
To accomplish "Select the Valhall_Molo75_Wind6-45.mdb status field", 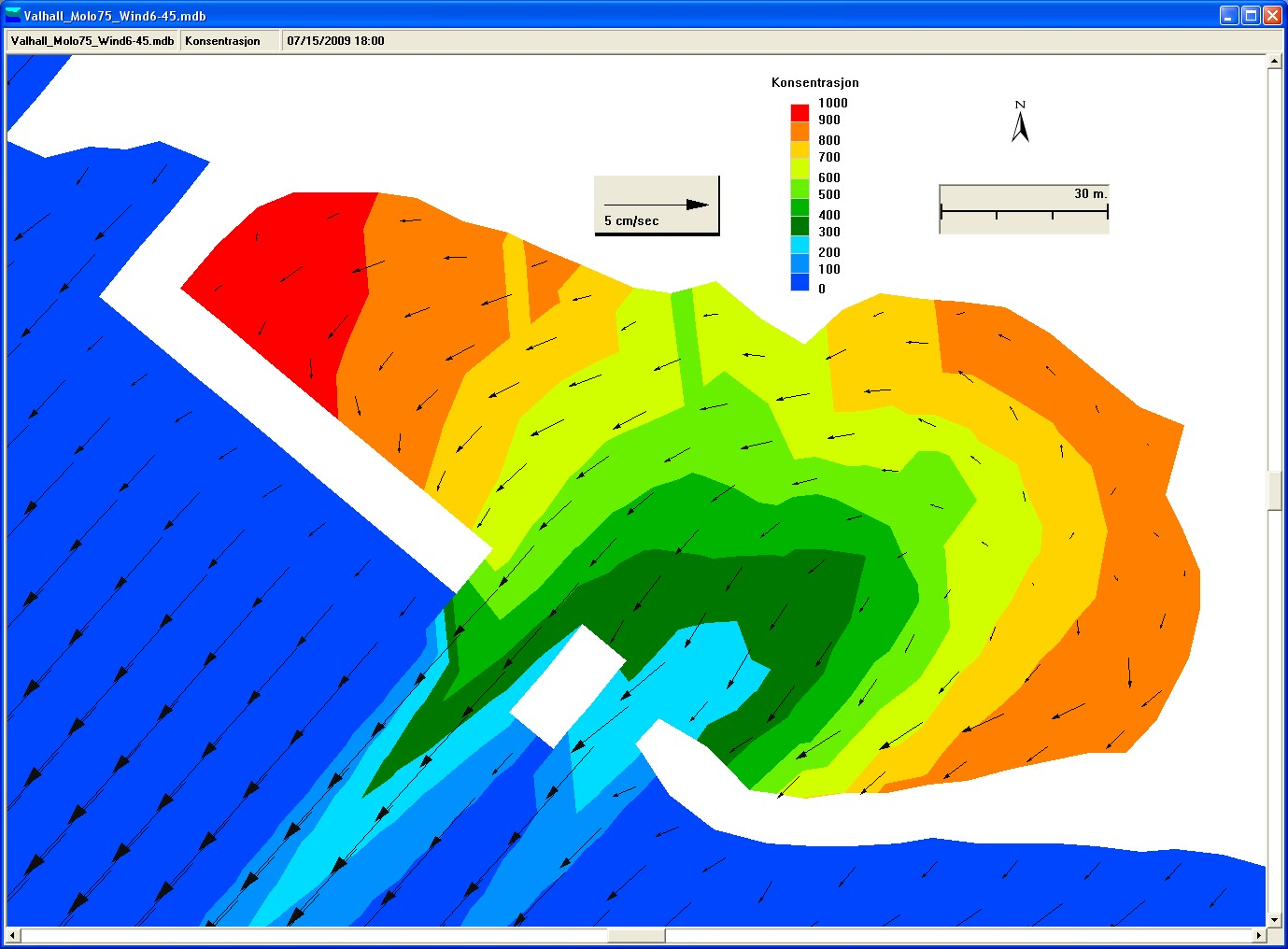I will (x=92, y=40).
